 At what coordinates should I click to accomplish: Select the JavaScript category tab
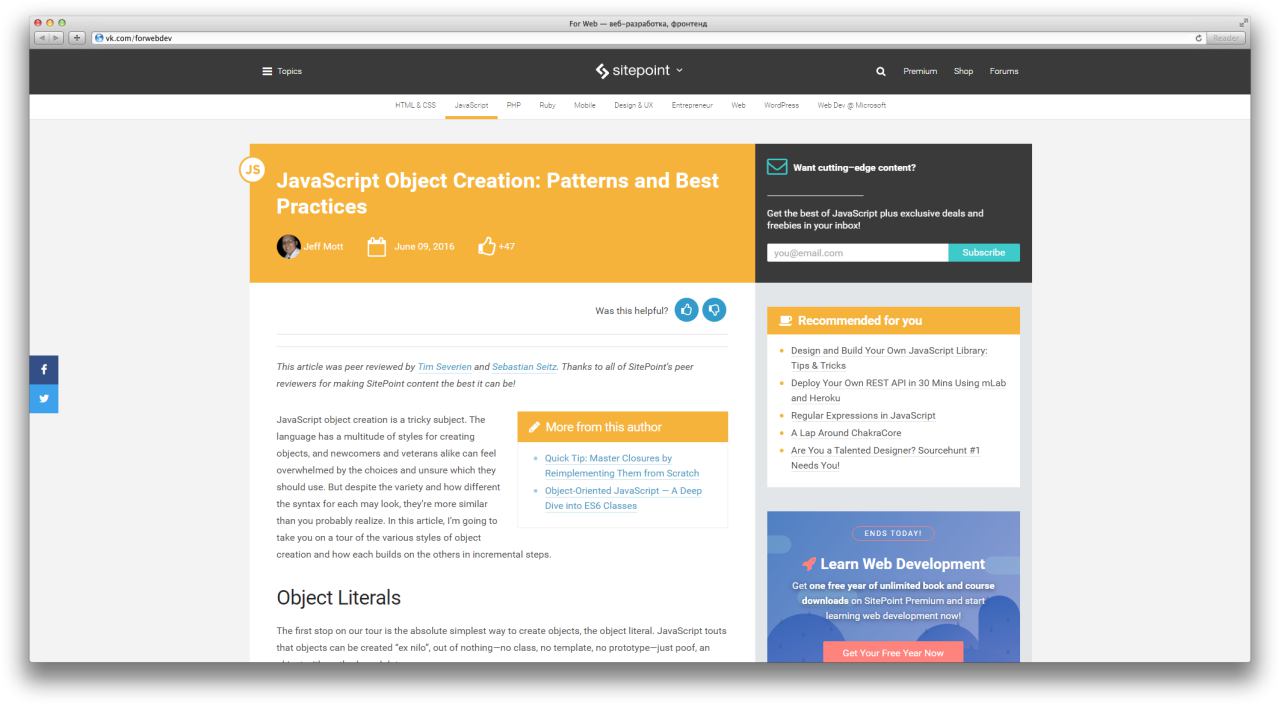471,105
